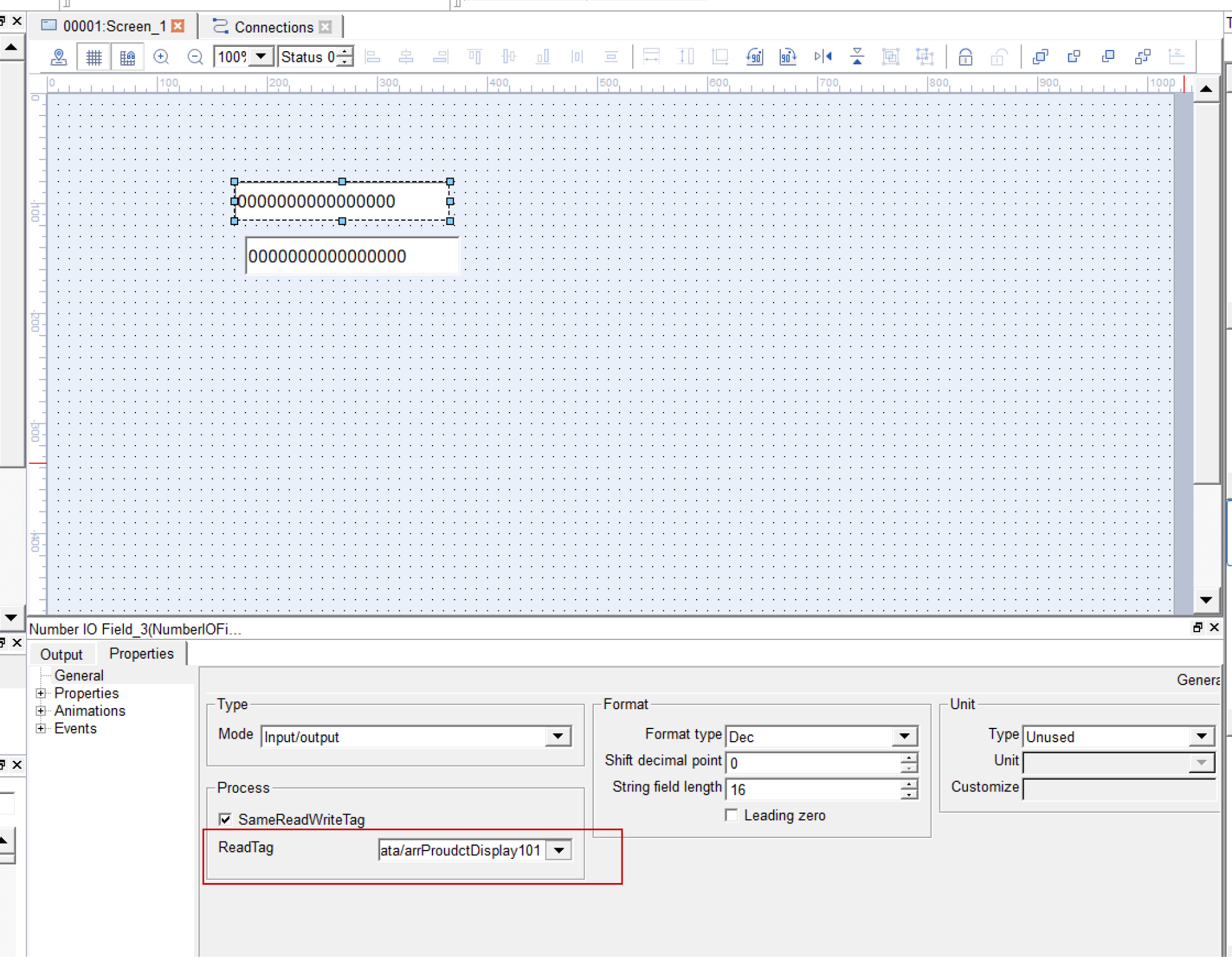Viewport: 1232px width, 957px height.
Task: Open the Format type dropdown
Action: tap(904, 736)
